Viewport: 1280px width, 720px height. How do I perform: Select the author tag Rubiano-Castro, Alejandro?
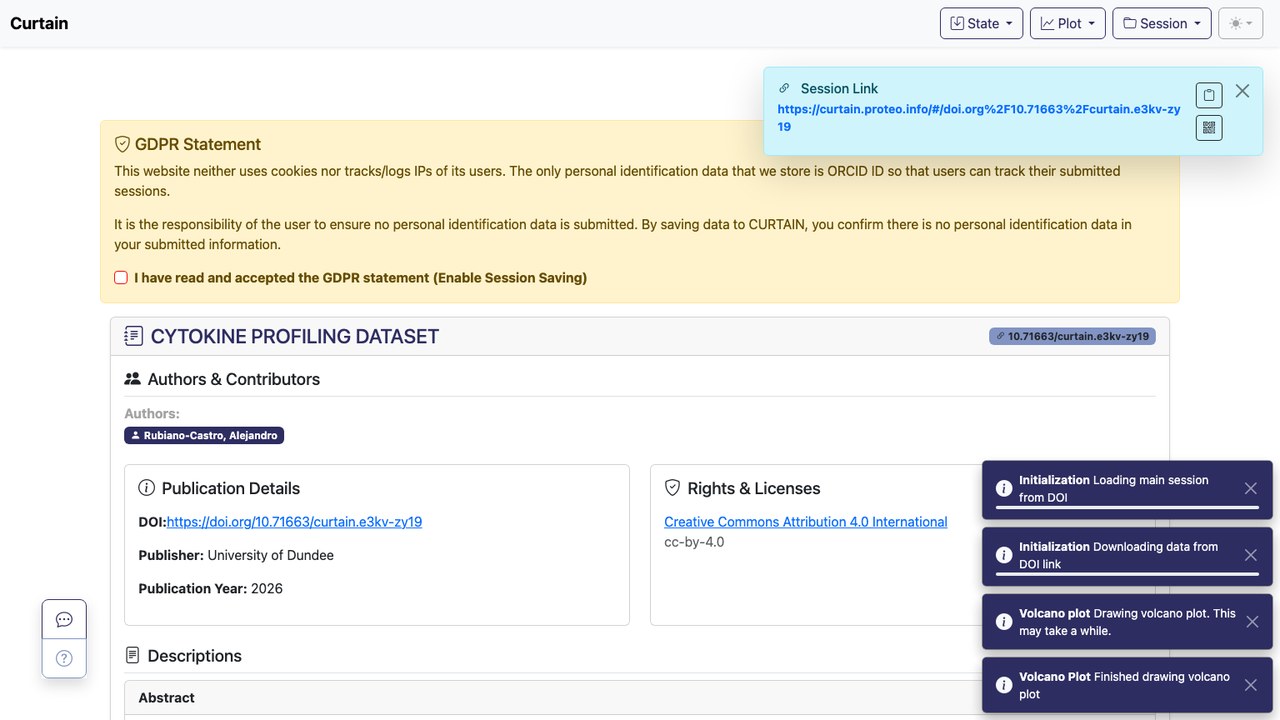tap(204, 436)
